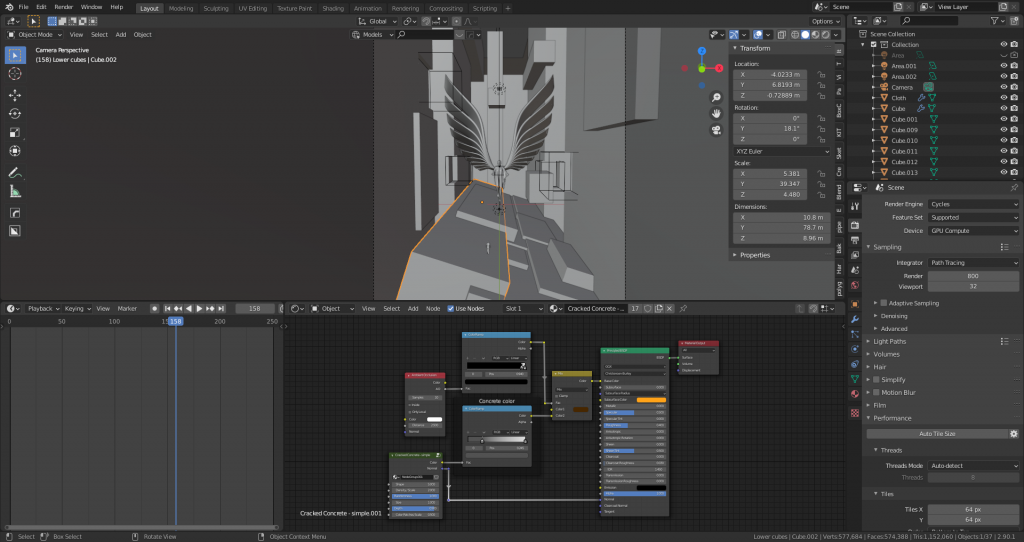Image resolution: width=1024 pixels, height=542 pixels.
Task: Choose the Rotate tool
Action: click(x=15, y=113)
